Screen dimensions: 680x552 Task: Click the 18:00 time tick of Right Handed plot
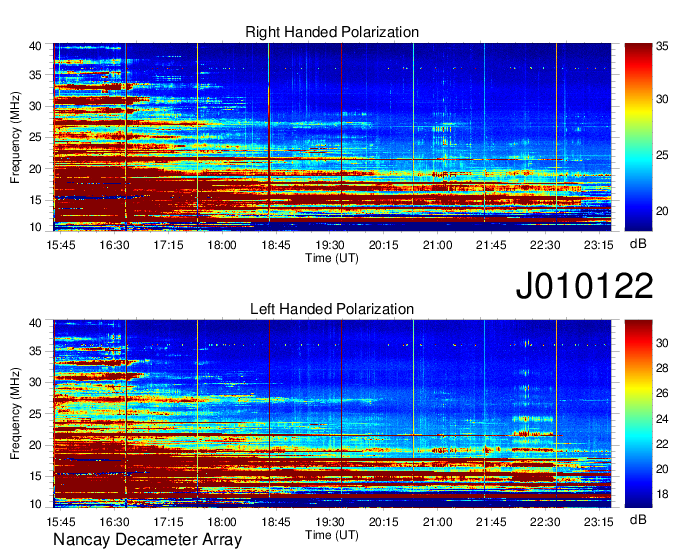[x=222, y=245]
